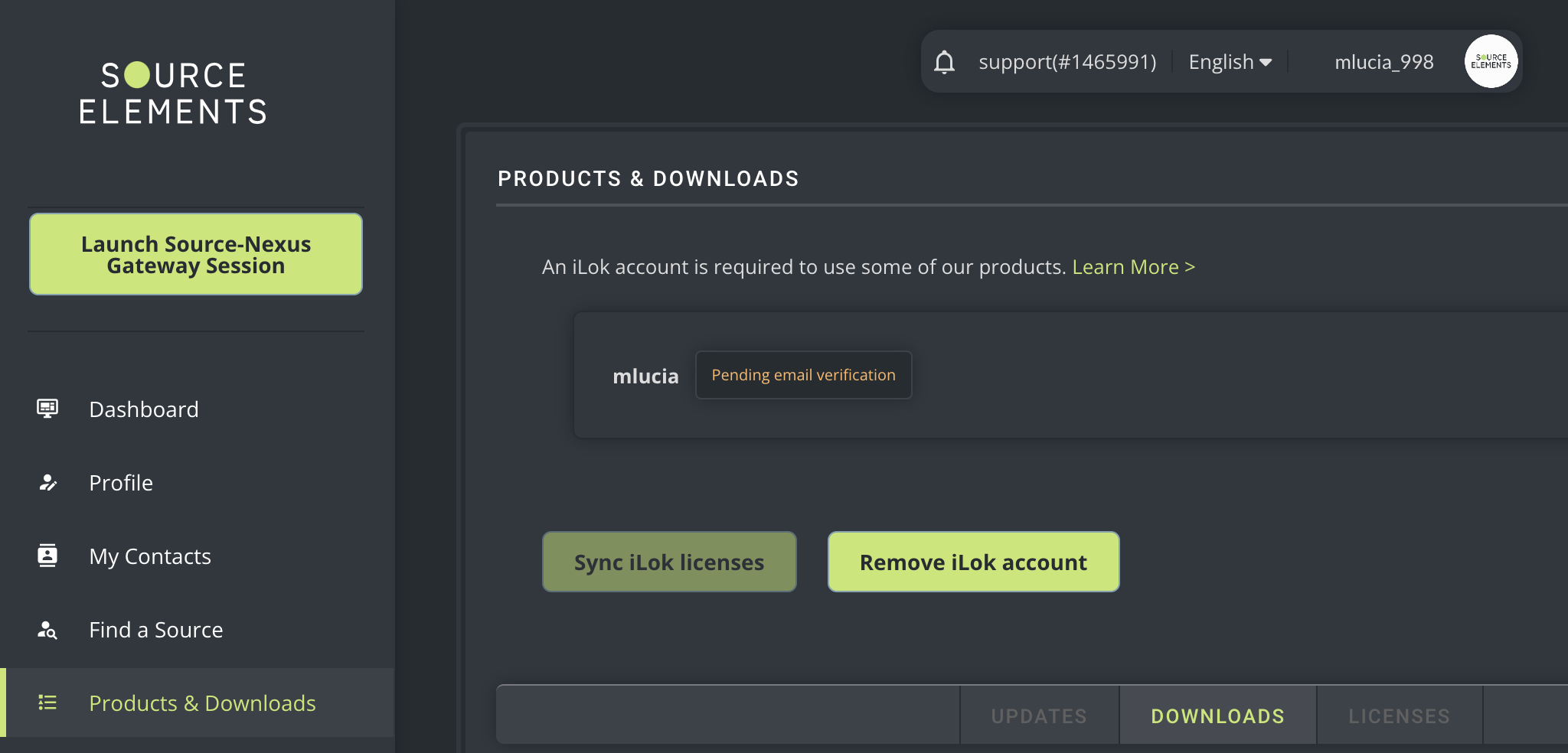Expand the English language dropdown
Viewport: 1568px width, 753px height.
(x=1230, y=62)
